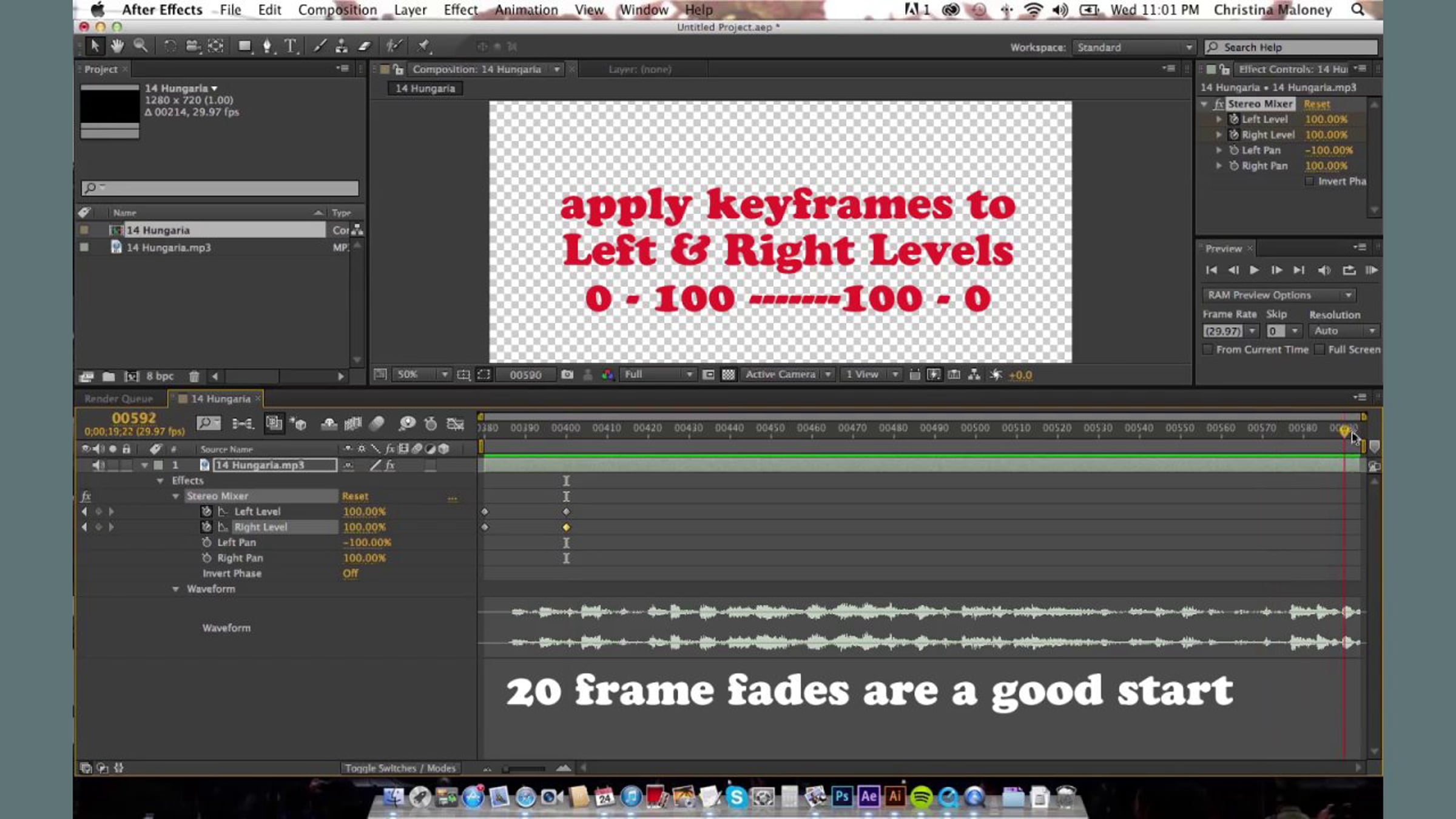Screen dimensions: 1456x819
Task: Click the new folder icon in Project panel
Action: click(x=109, y=377)
